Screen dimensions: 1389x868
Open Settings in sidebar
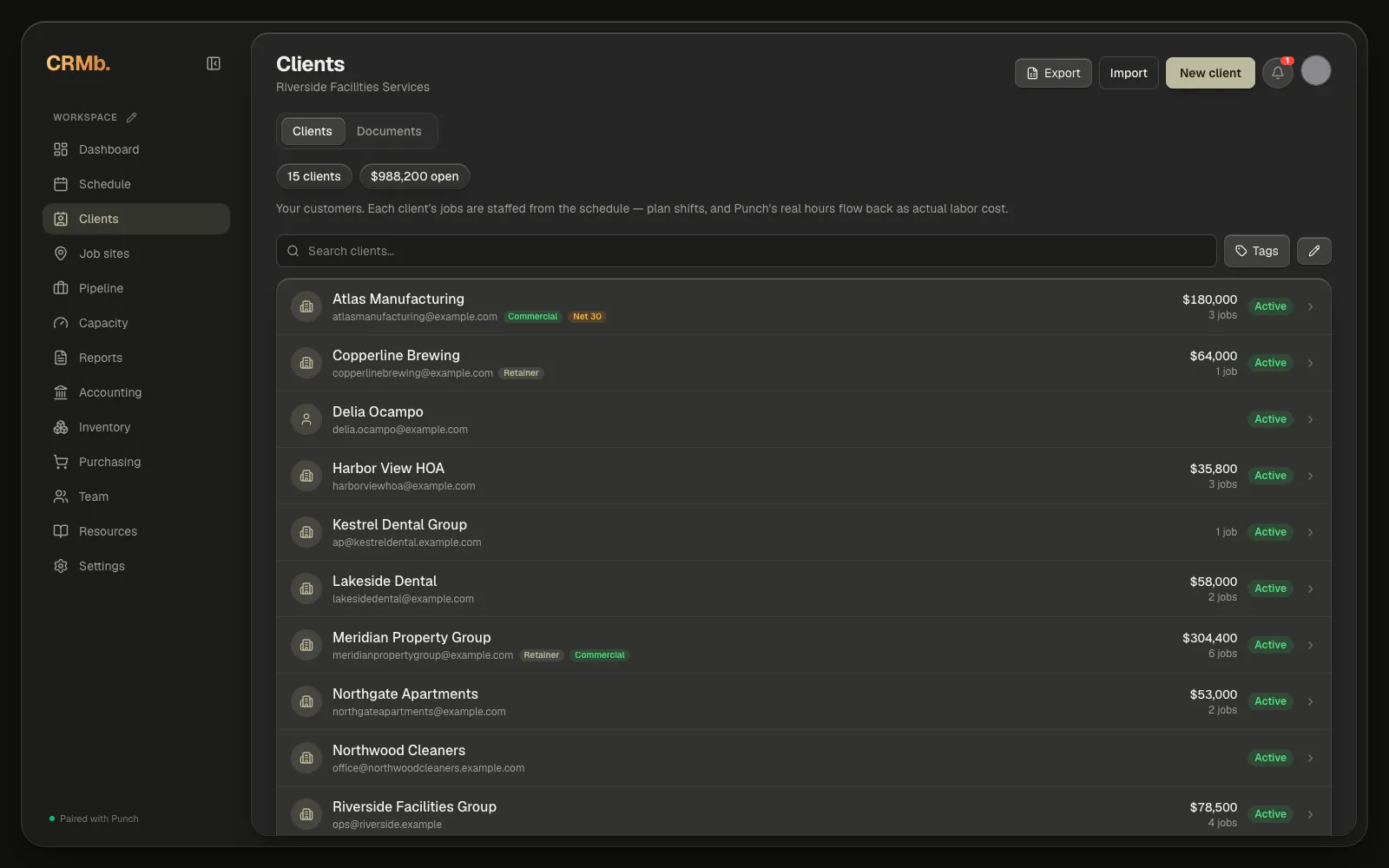[x=136, y=566]
